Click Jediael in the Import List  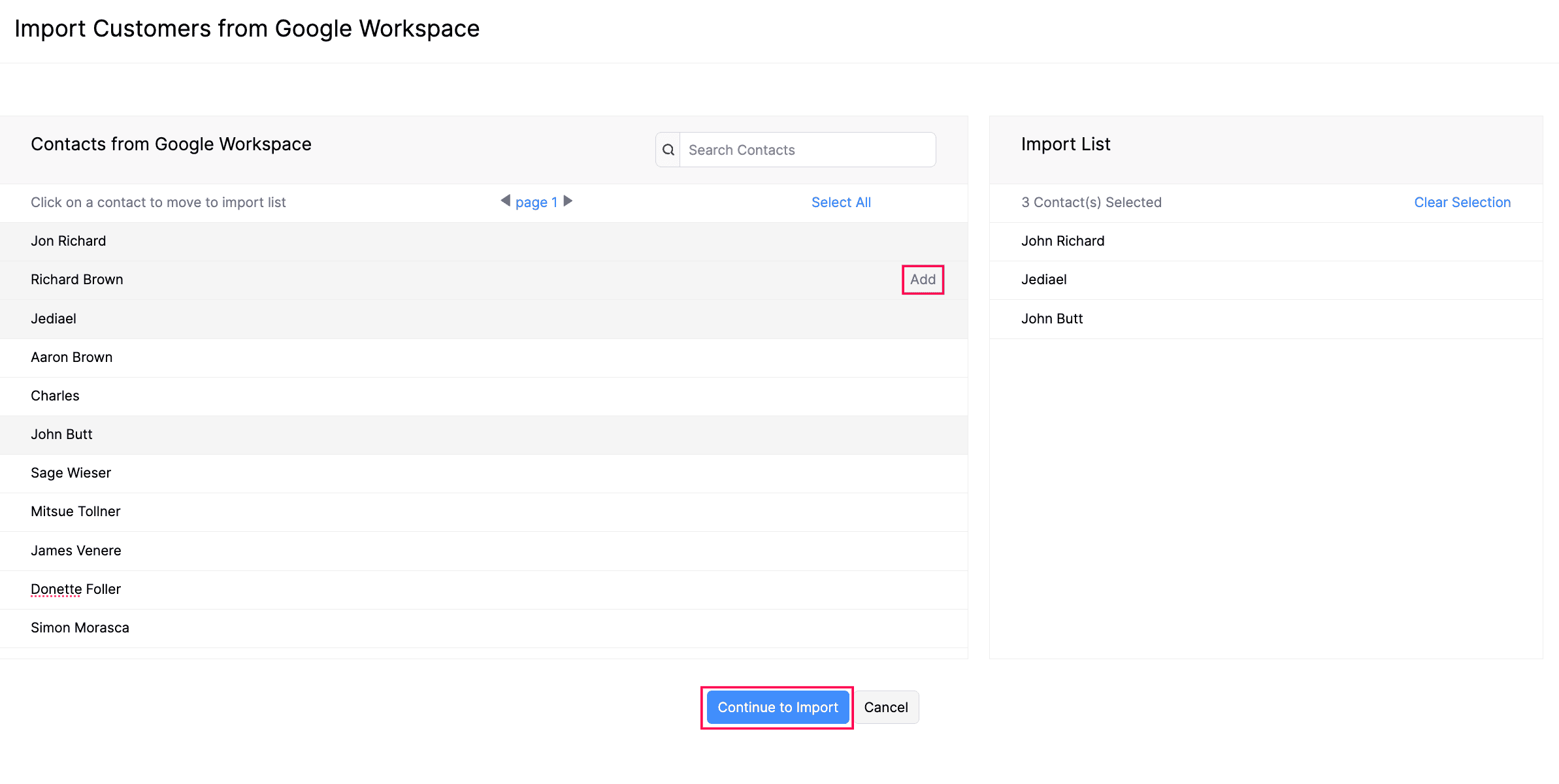pos(1043,280)
